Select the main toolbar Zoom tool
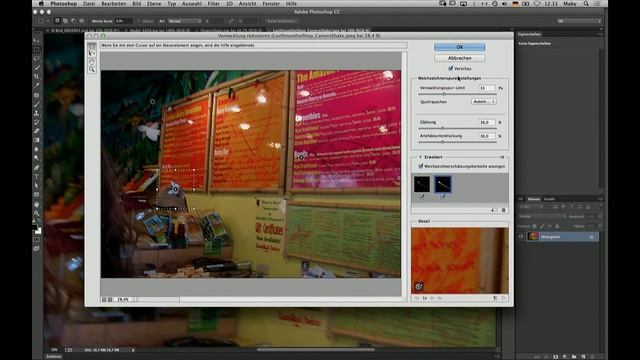Image resolution: width=640 pixels, height=360 pixels. (37, 213)
